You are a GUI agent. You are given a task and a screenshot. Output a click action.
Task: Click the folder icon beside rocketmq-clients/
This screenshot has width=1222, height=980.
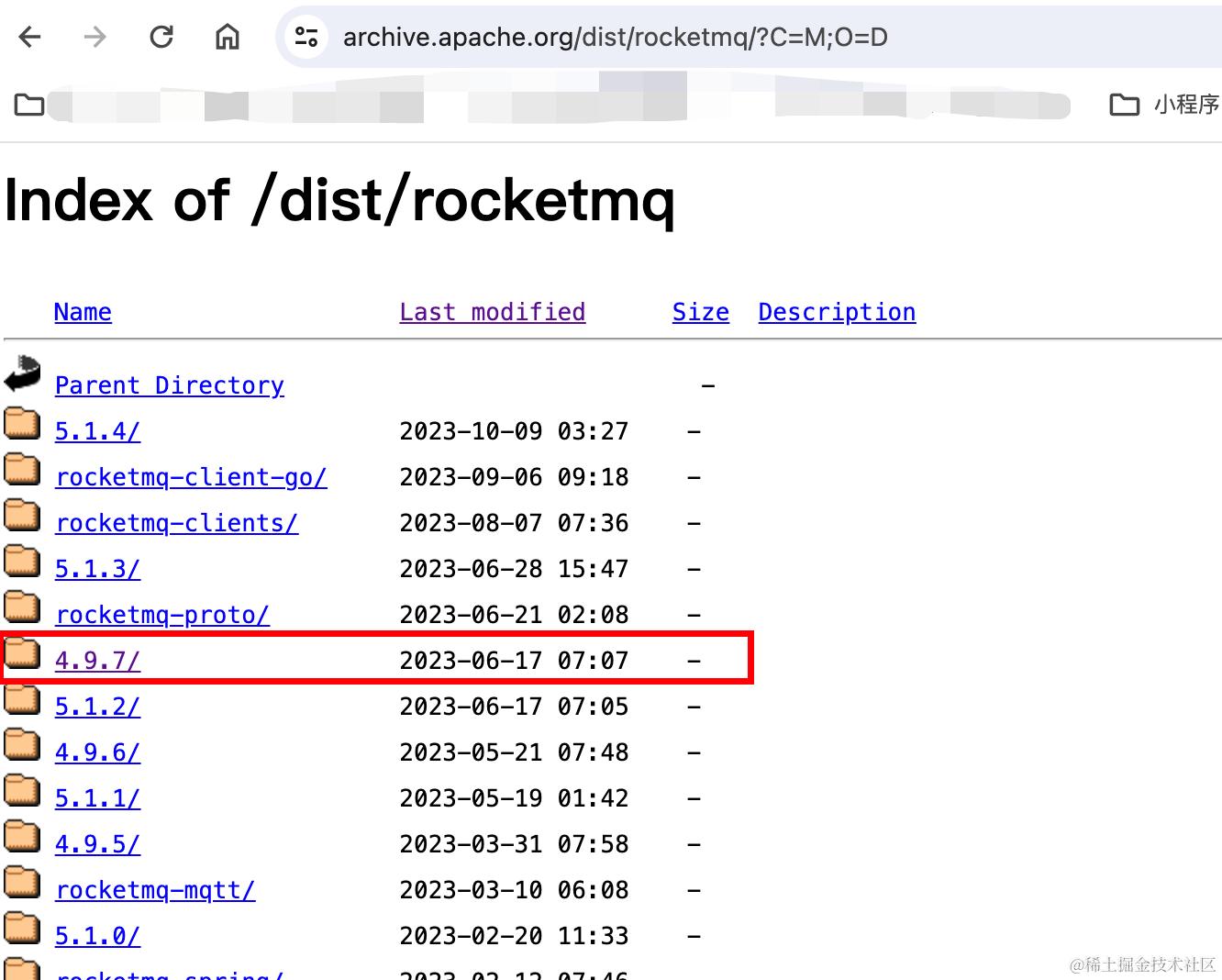coord(22,515)
